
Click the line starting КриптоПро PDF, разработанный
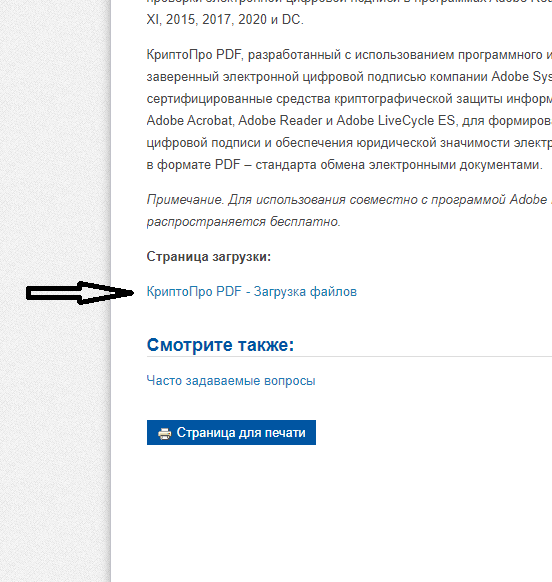349,55
